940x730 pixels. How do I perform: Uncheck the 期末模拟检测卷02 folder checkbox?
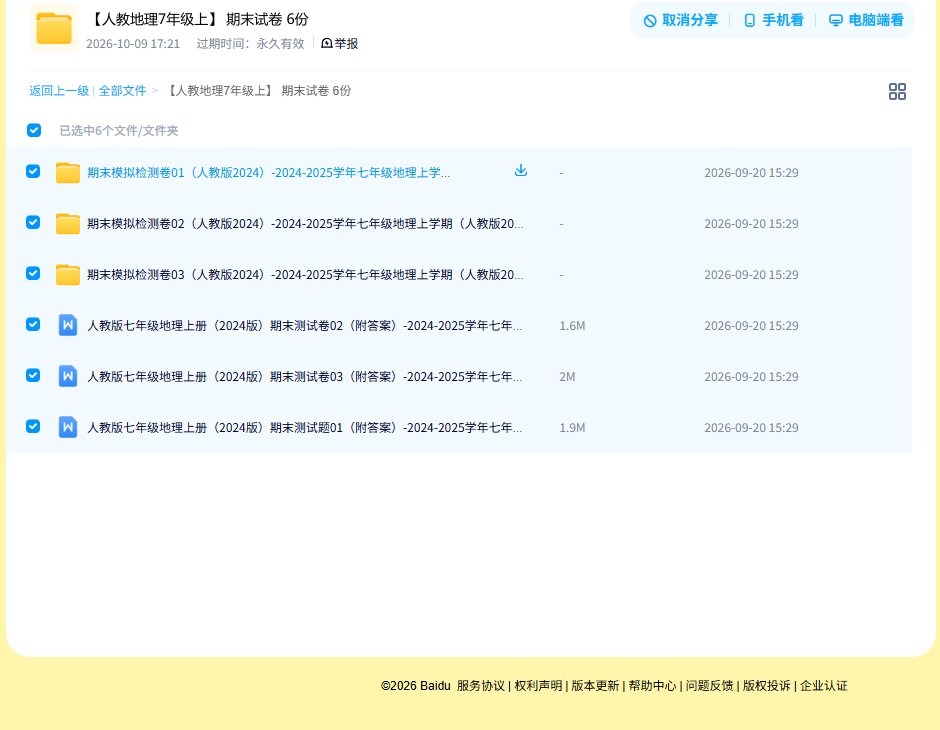tap(33, 222)
